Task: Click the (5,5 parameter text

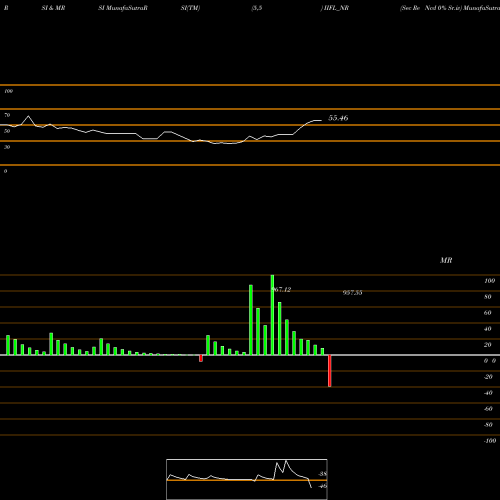Action: tap(257, 8)
